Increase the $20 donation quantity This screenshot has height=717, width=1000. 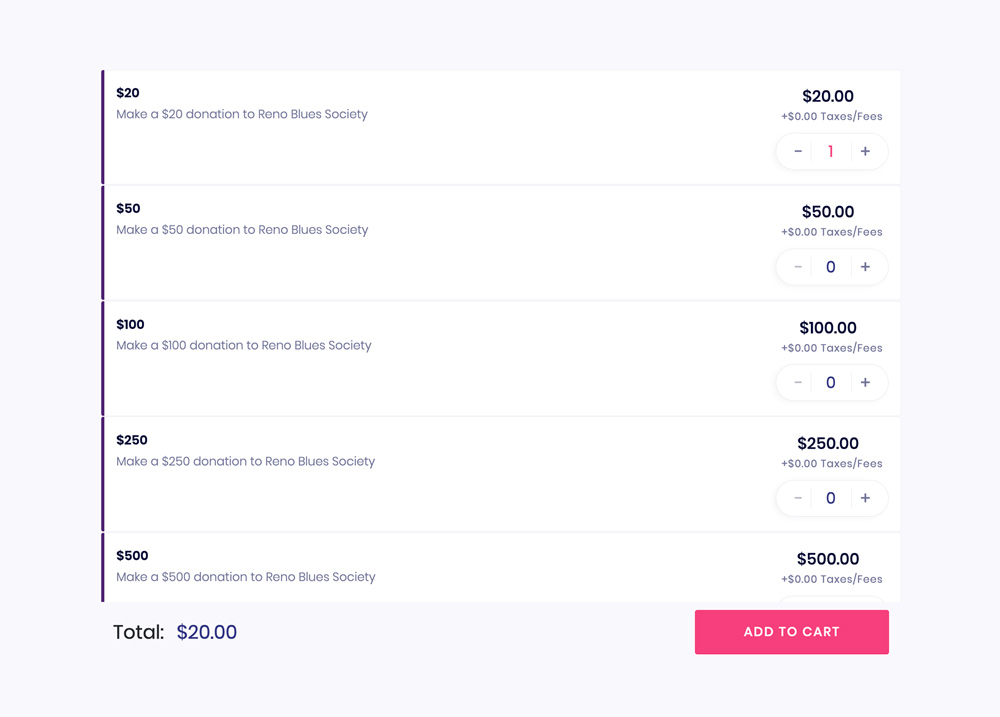pyautogui.click(x=865, y=151)
